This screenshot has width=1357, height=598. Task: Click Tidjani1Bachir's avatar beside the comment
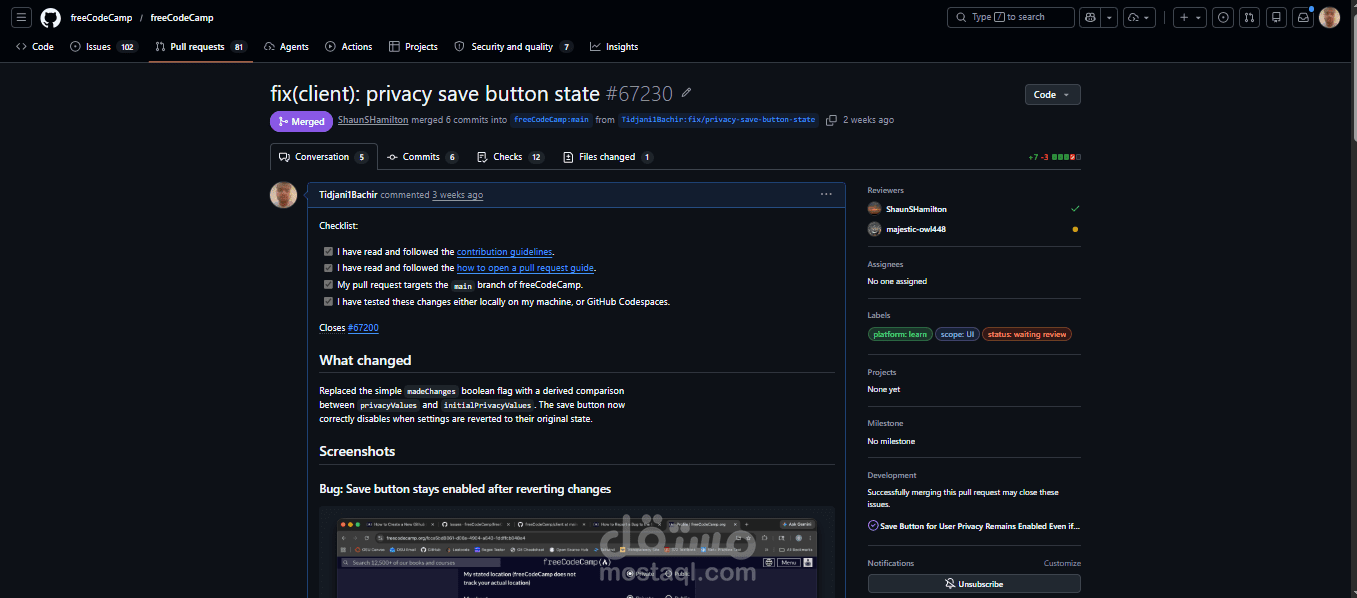pos(283,195)
